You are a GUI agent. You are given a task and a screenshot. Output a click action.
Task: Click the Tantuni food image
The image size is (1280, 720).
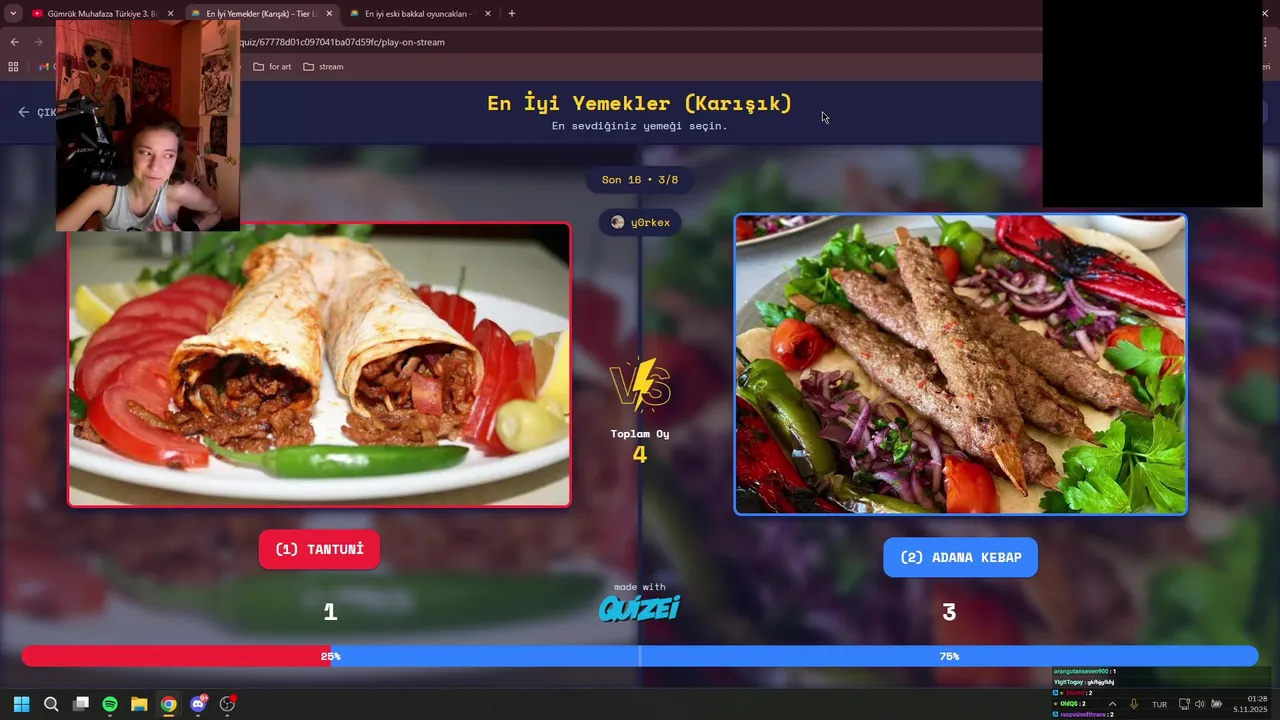319,364
